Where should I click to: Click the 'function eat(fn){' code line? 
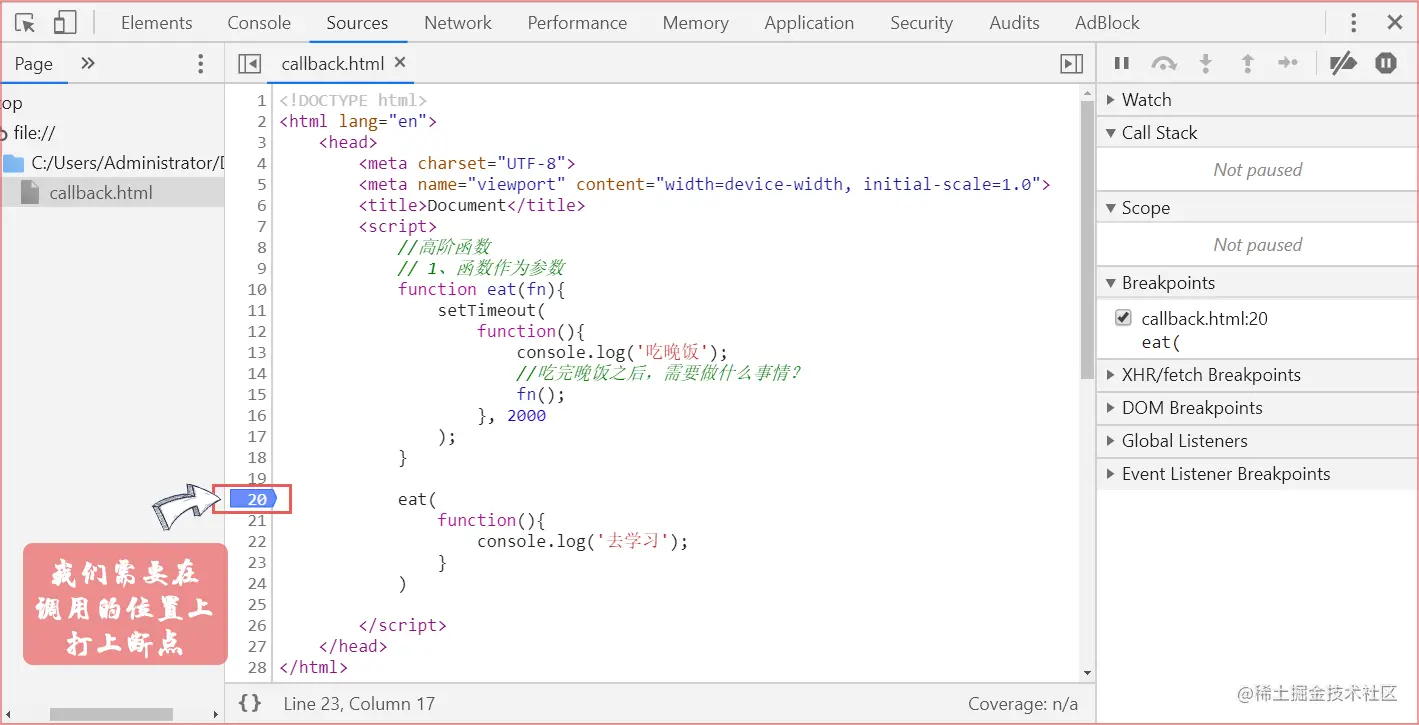pyautogui.click(x=482, y=289)
